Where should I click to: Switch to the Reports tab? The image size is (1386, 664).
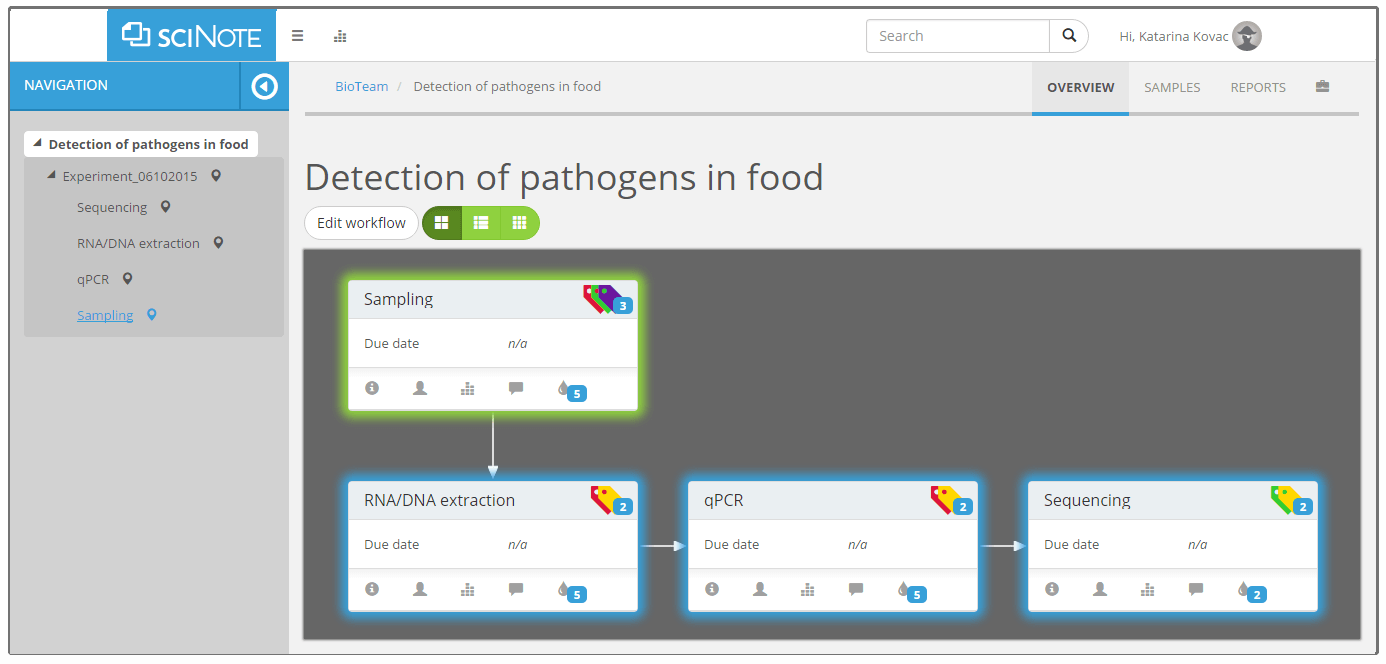tap(1258, 87)
